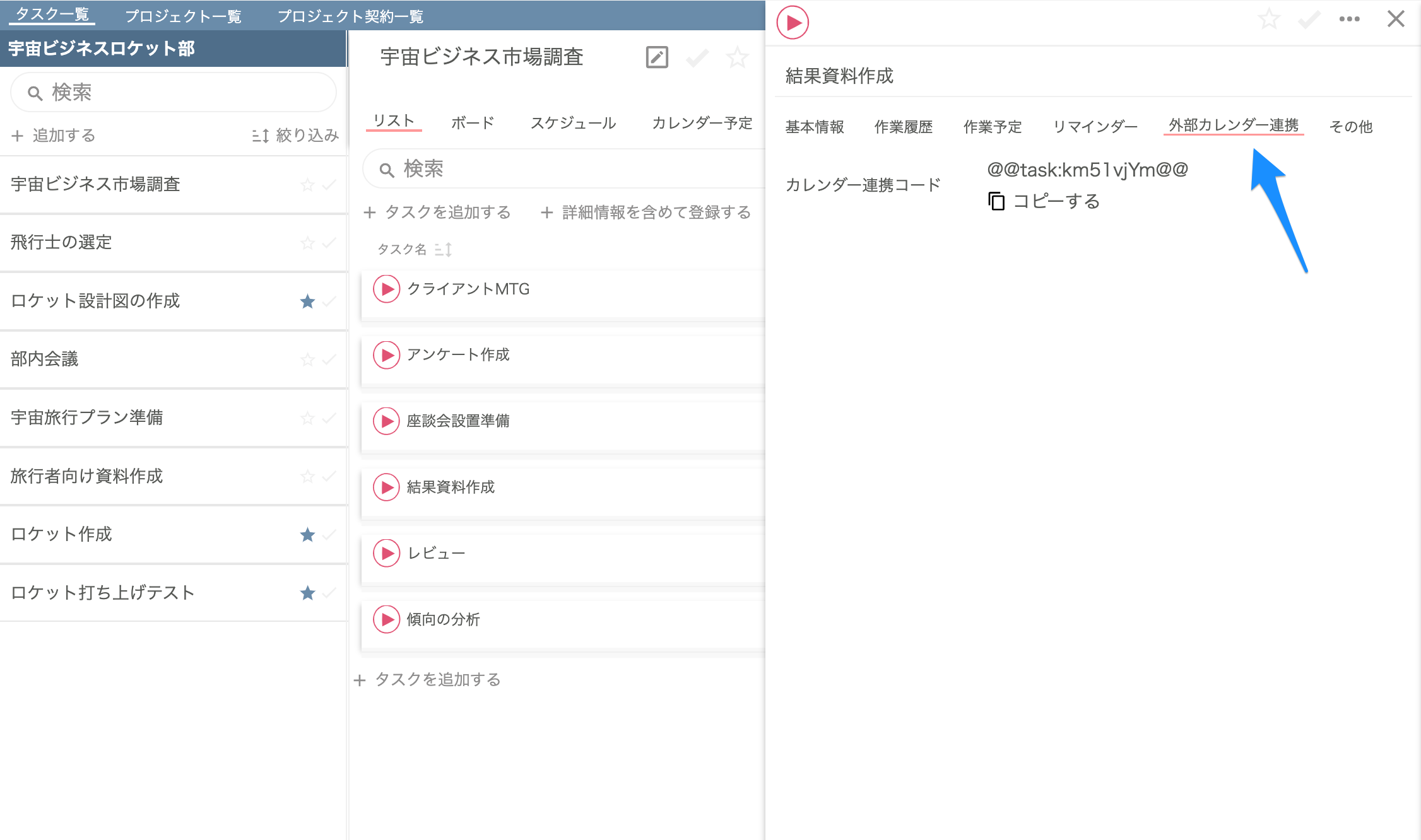The height and width of the screenshot is (840, 1421).
Task: Open the 作業履歴 tab
Action: 904,127
